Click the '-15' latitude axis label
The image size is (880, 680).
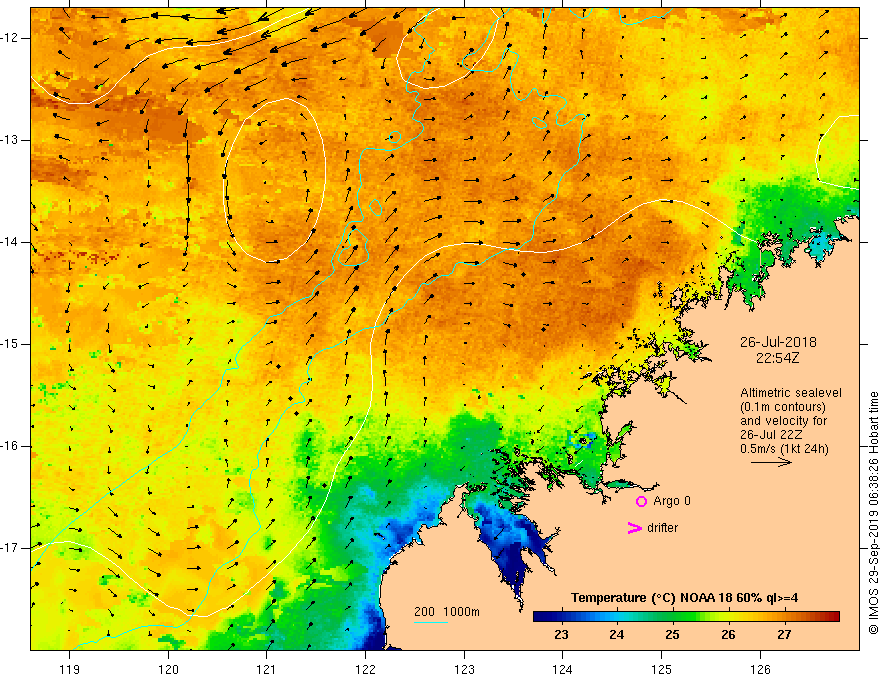pos(10,344)
